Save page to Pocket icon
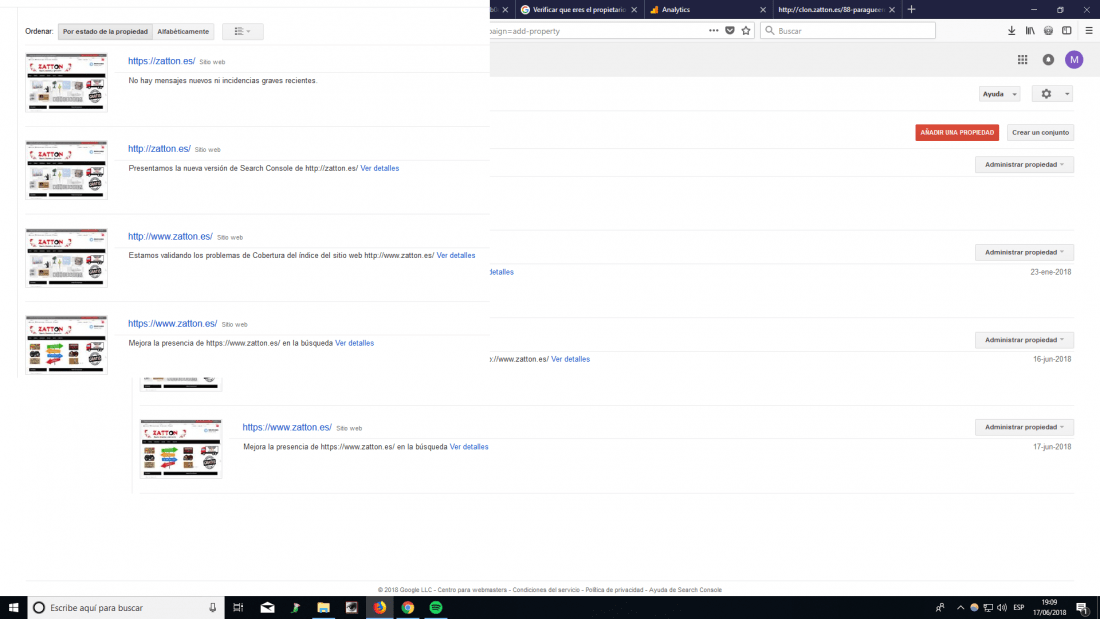Screen dimensions: 1100x619 [x=730, y=31]
